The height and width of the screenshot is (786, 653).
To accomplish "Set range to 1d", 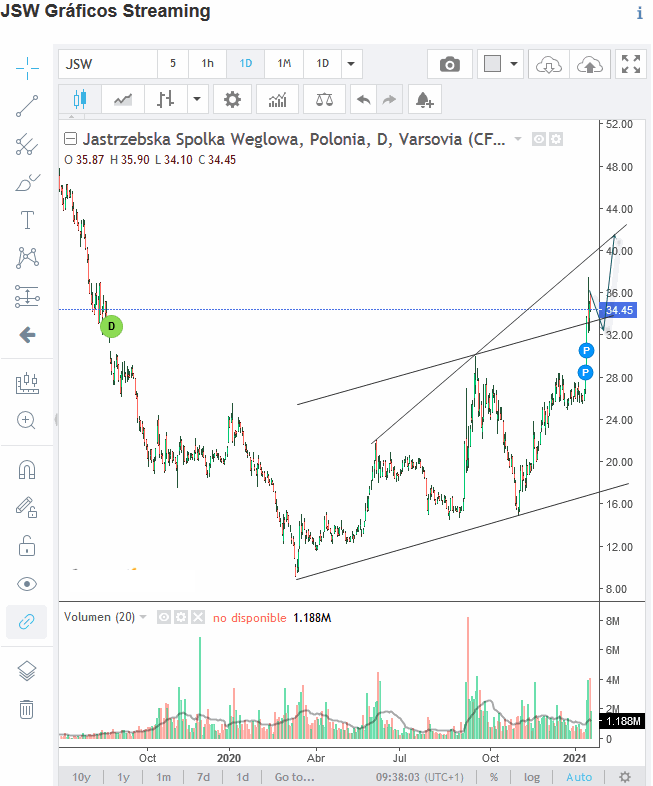I will [243, 777].
